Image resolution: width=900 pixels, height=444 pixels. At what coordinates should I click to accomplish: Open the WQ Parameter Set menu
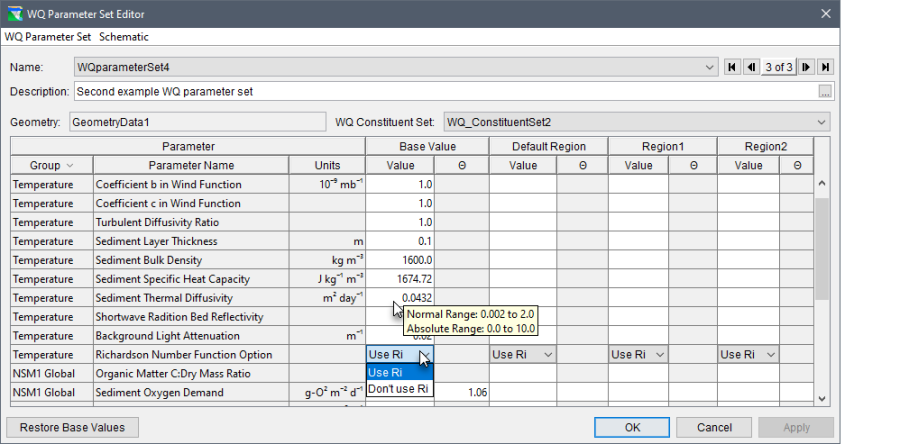pyautogui.click(x=48, y=37)
